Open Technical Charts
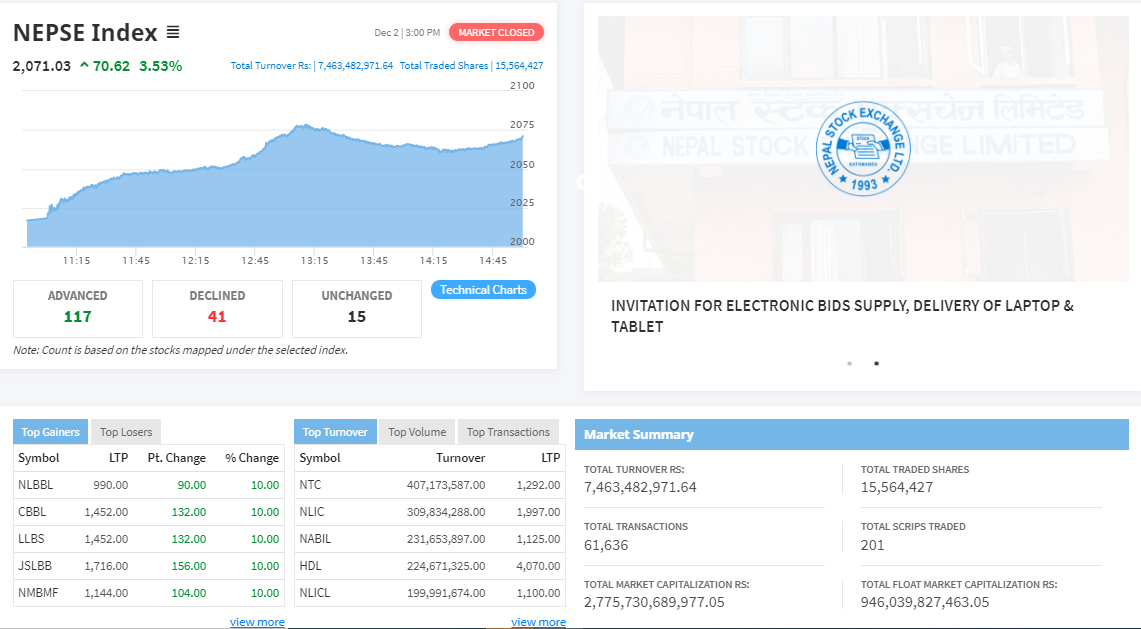This screenshot has width=1141, height=629. coord(483,290)
